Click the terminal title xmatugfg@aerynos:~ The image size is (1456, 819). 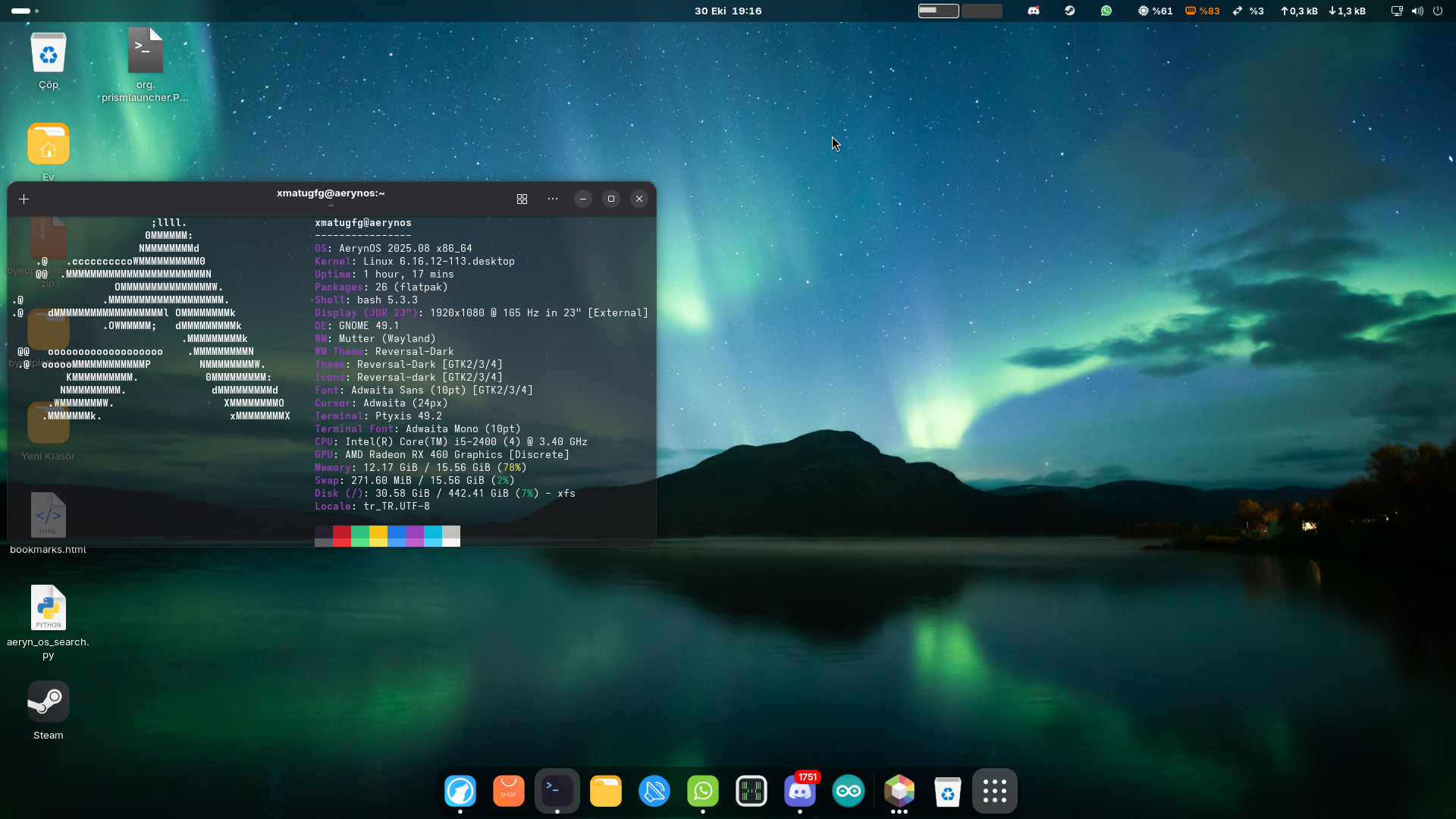(331, 193)
